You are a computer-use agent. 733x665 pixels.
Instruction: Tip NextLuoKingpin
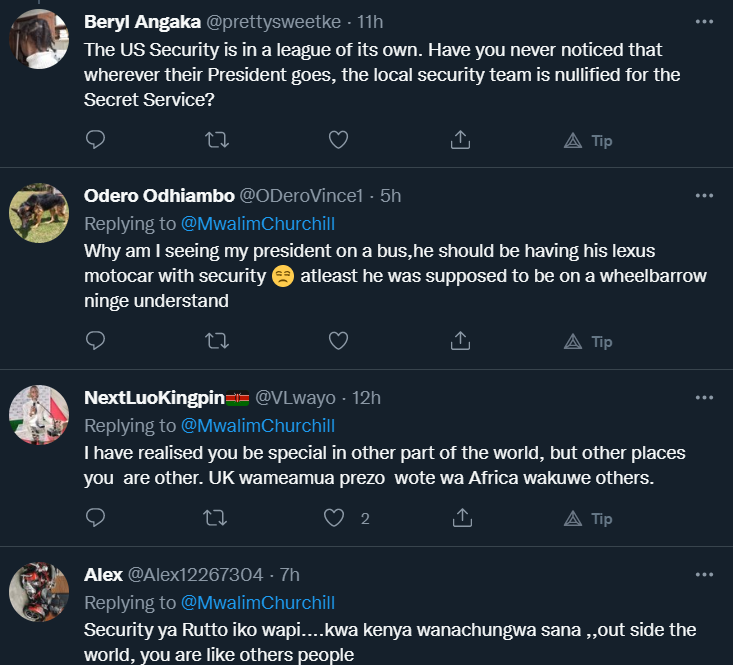click(x=589, y=518)
